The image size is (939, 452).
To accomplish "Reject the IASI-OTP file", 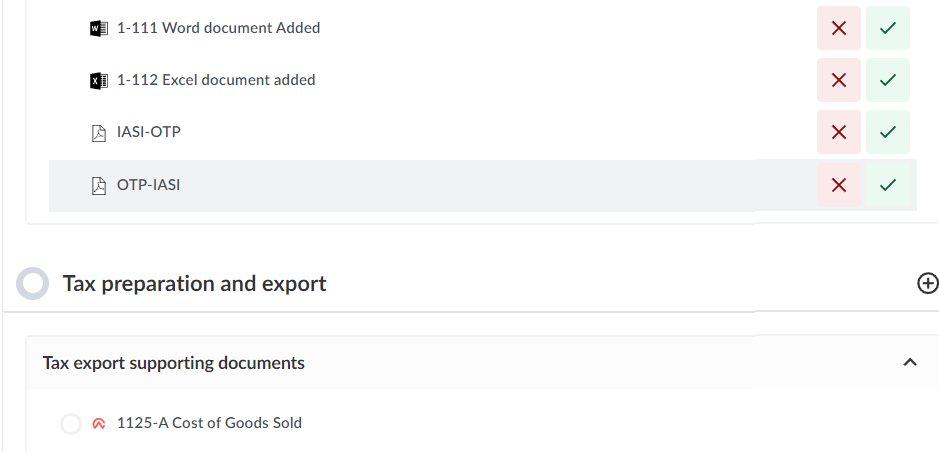I will click(839, 132).
